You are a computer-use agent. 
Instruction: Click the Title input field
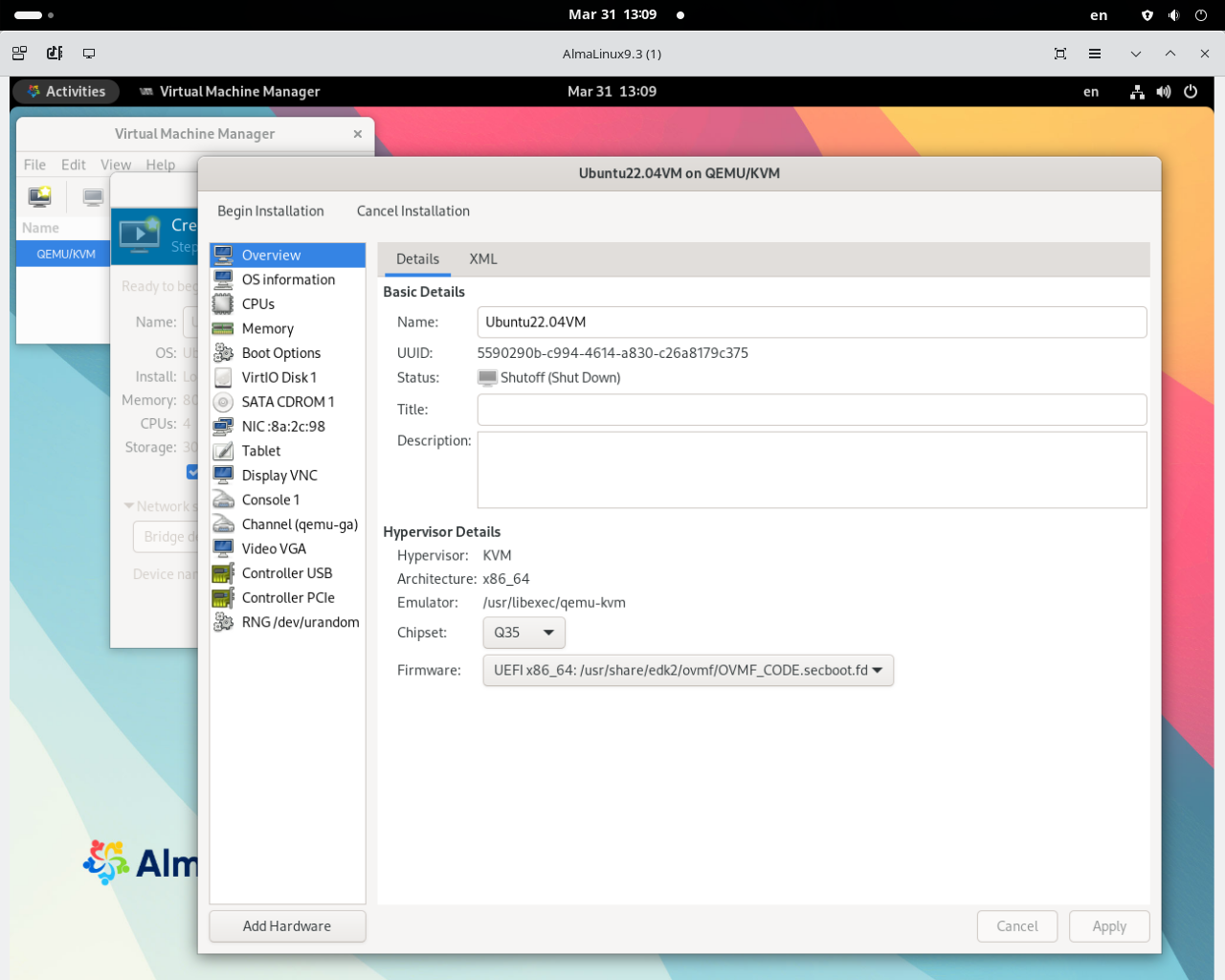tap(812, 410)
